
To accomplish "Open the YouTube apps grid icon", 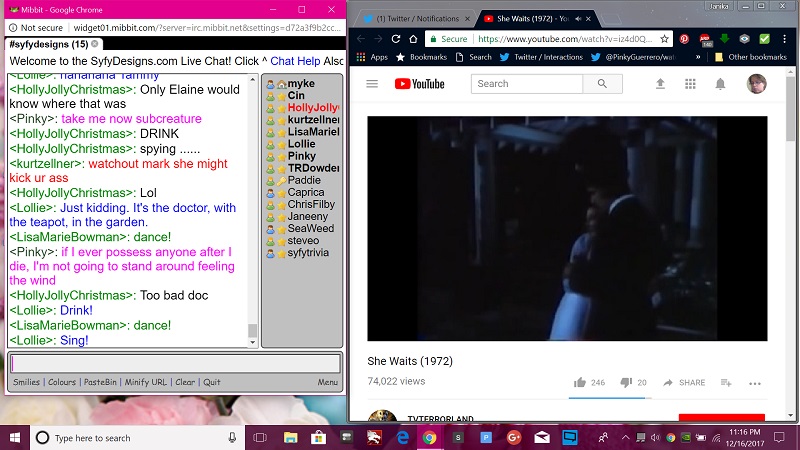I will click(x=690, y=84).
